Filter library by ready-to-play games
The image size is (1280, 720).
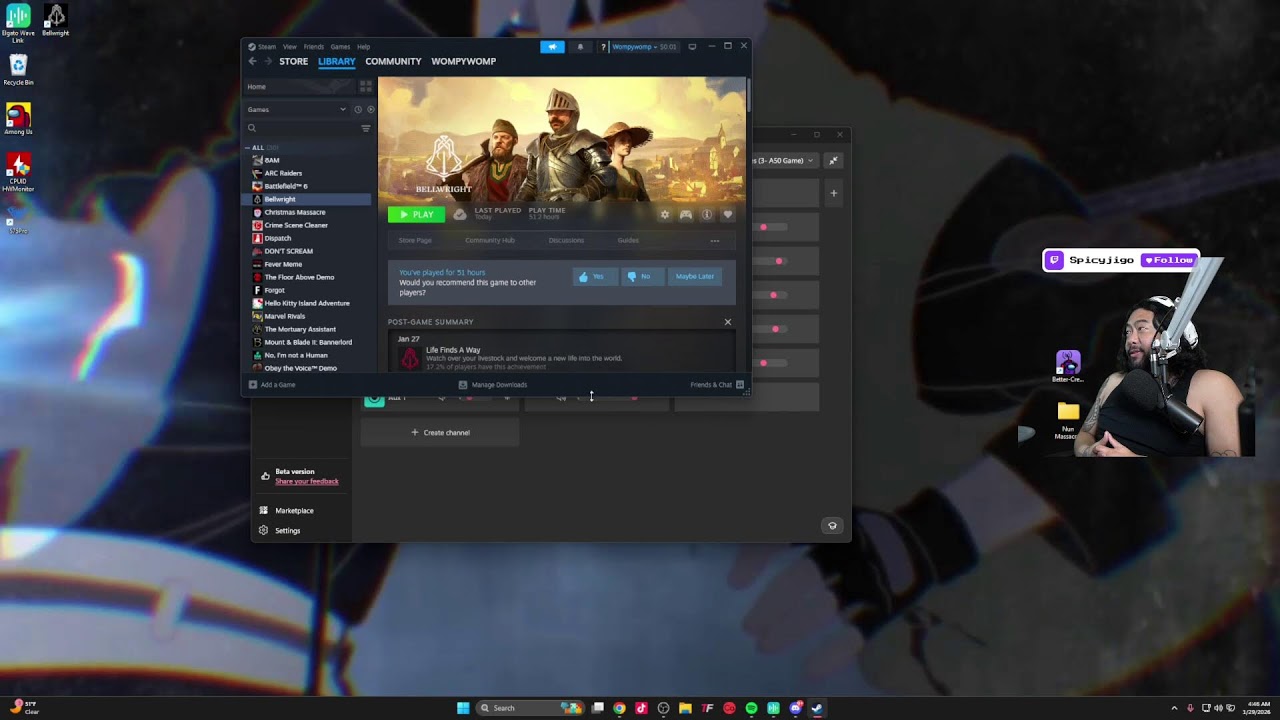click(x=370, y=109)
